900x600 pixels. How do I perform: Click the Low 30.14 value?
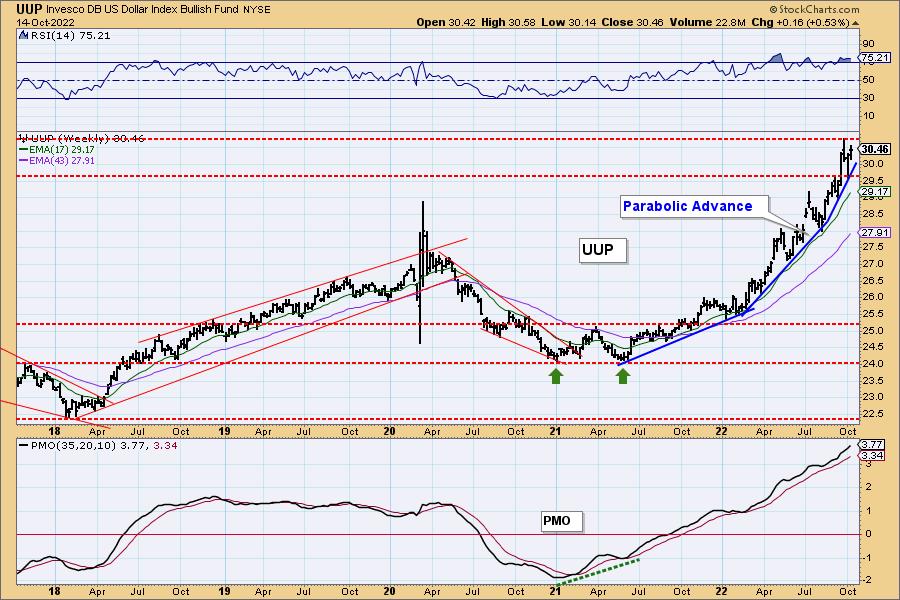tap(568, 22)
